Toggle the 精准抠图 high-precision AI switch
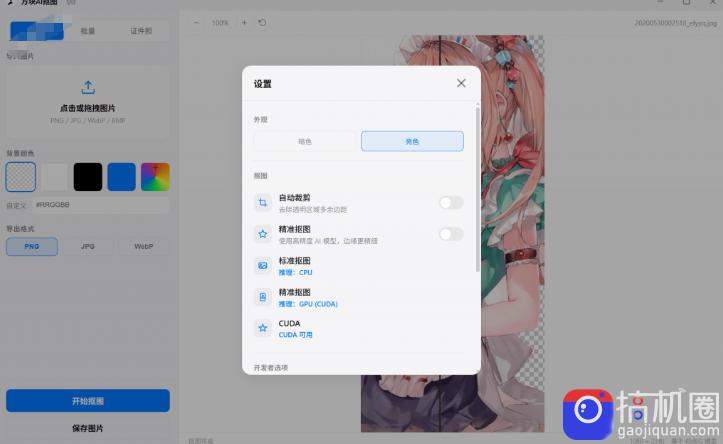This screenshot has height=444, width=723. coord(450,234)
